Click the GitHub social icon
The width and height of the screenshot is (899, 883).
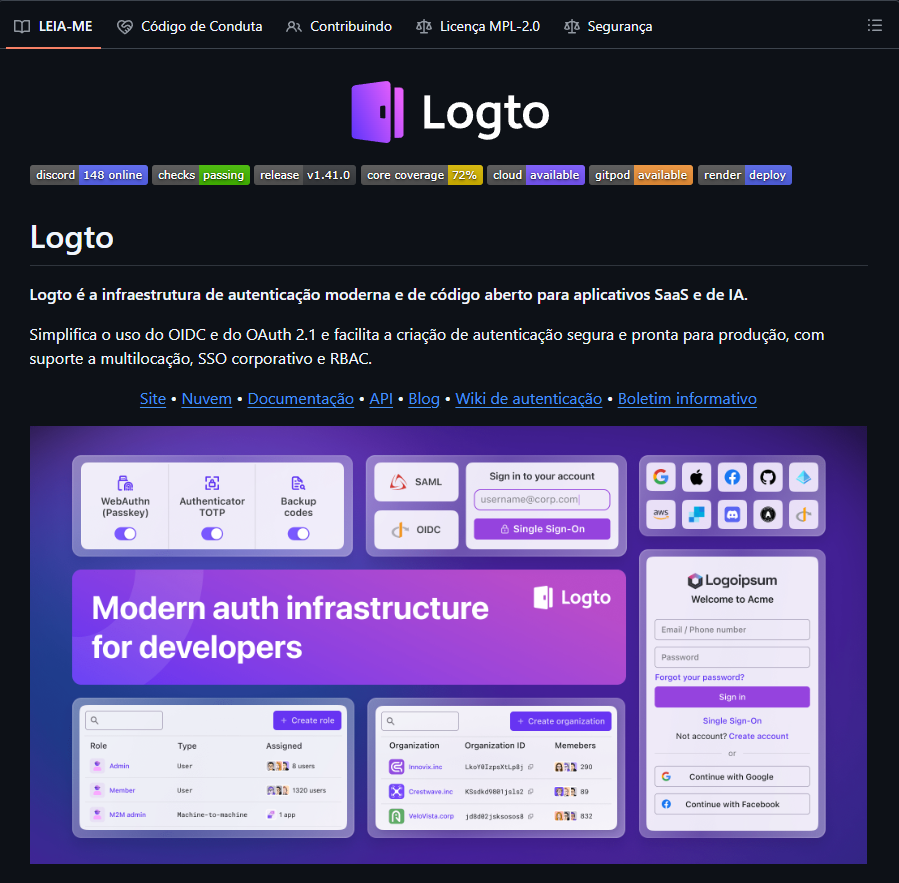tap(768, 477)
